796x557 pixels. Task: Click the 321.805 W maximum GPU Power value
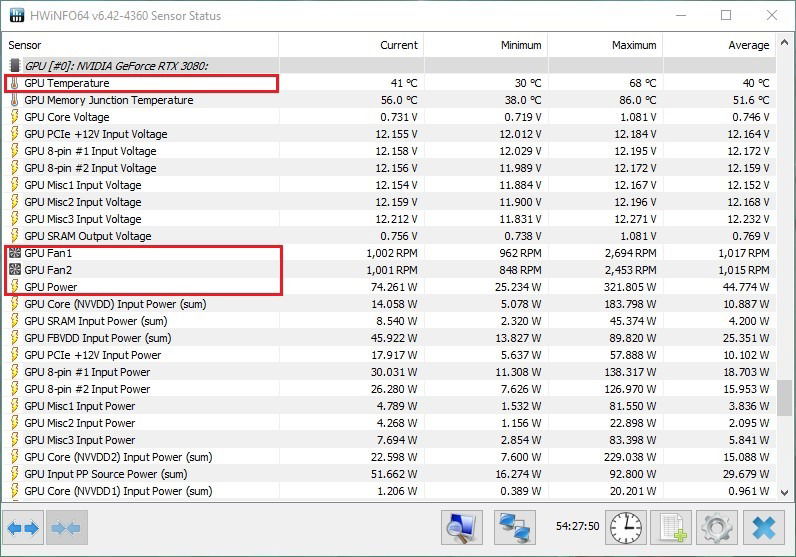[x=630, y=287]
